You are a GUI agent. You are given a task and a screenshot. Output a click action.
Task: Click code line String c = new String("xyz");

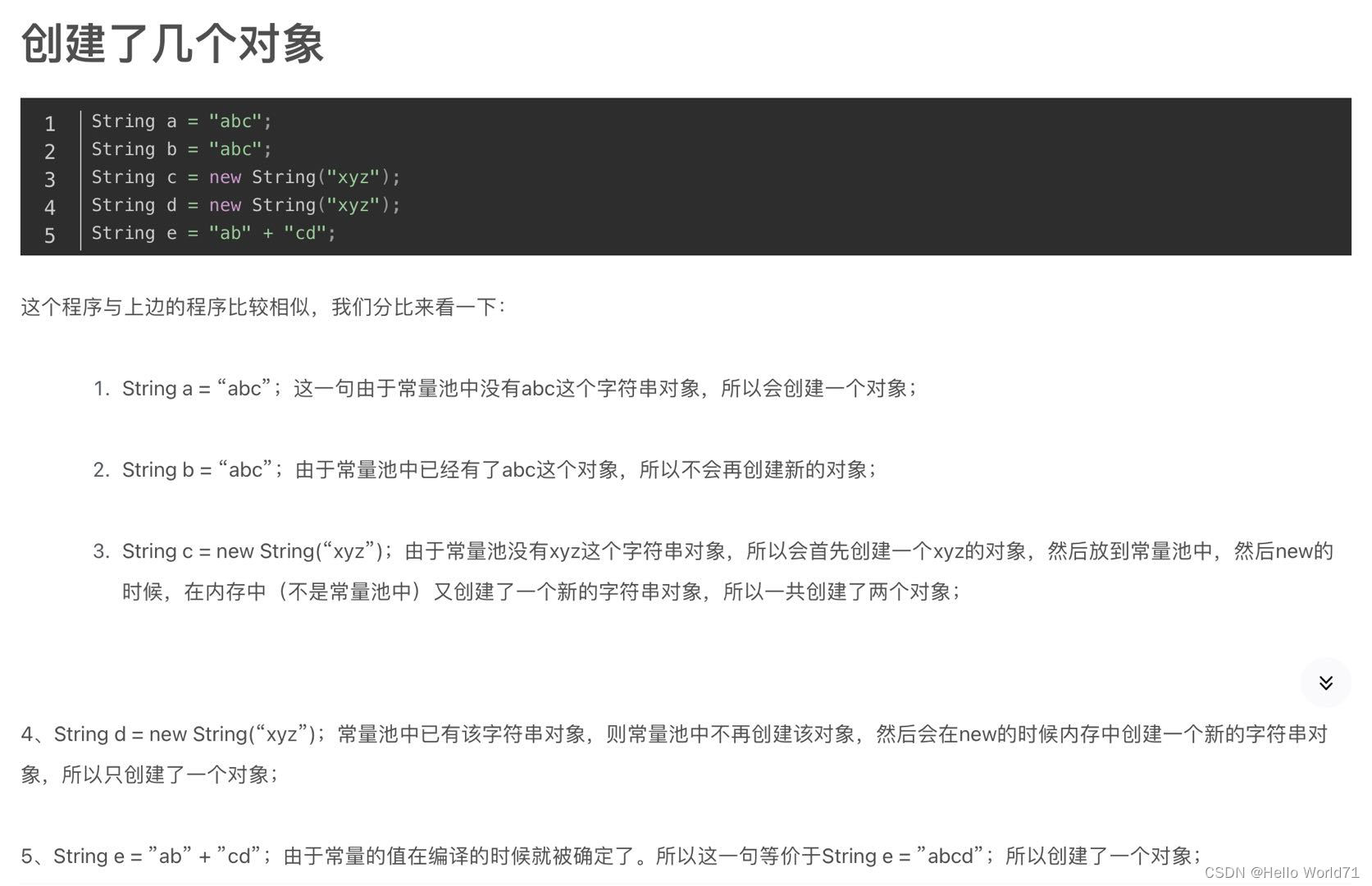click(x=246, y=177)
